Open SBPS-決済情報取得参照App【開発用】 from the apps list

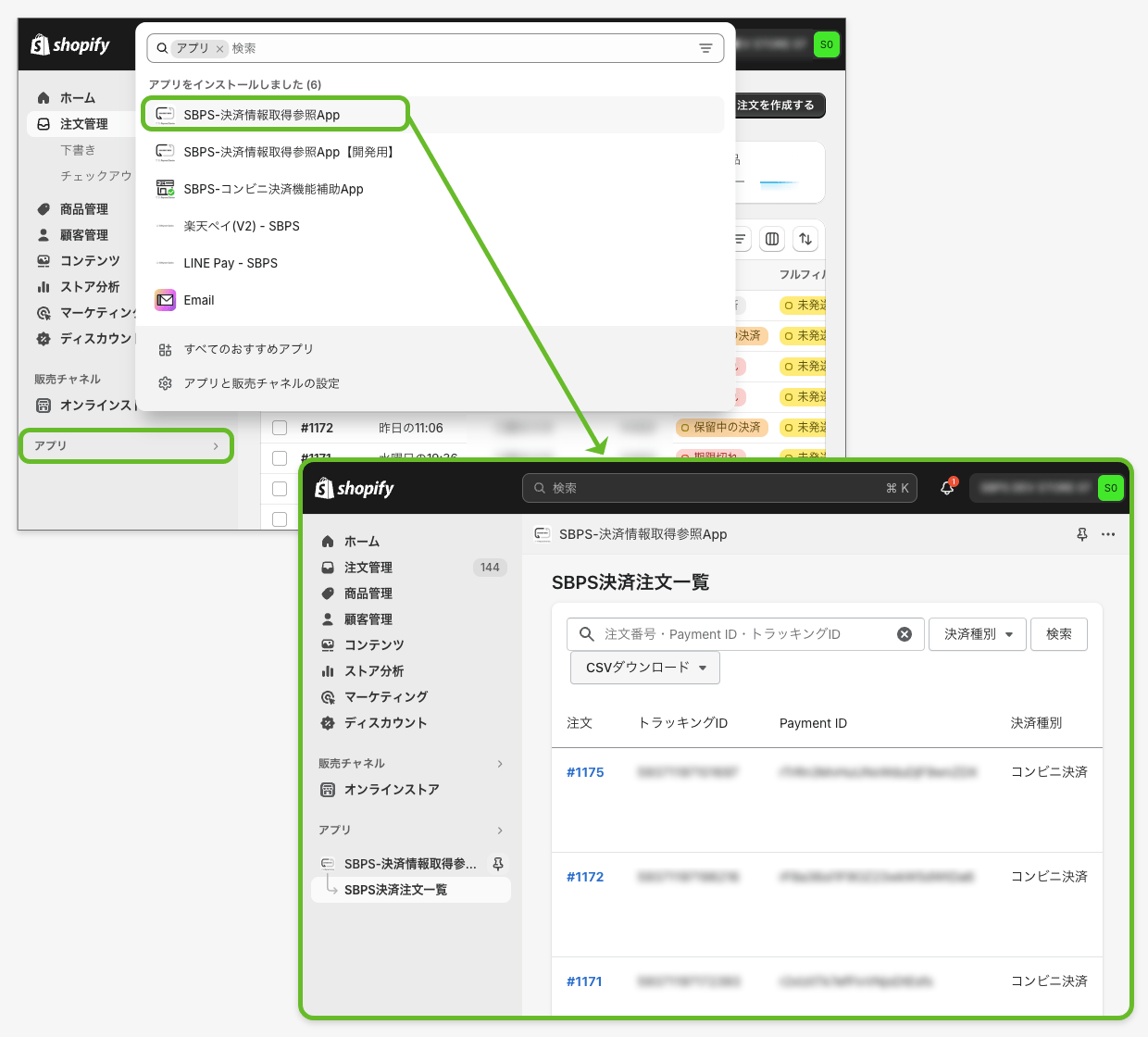(x=433, y=152)
